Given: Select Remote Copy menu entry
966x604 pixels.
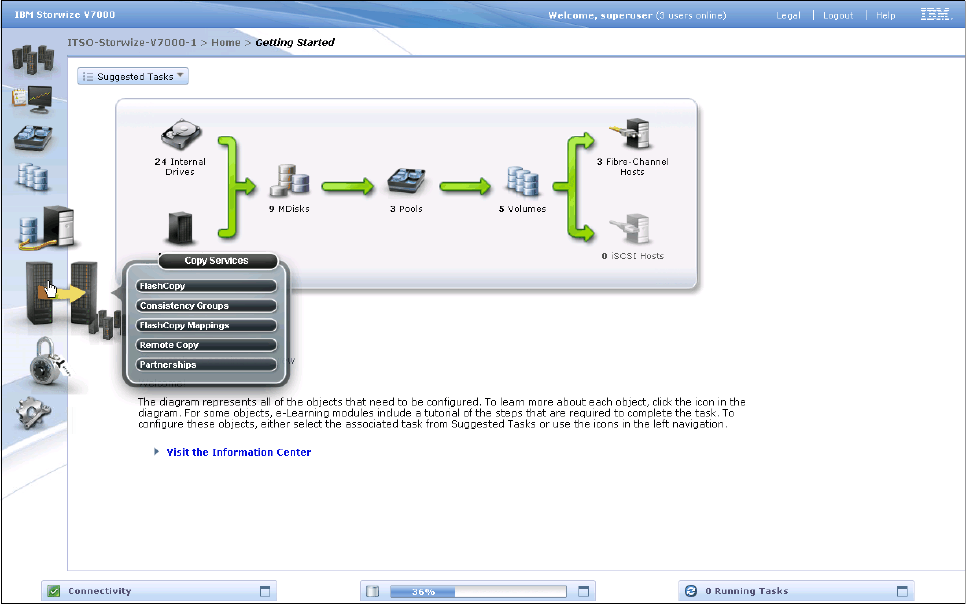Looking at the screenshot, I should click(x=206, y=345).
